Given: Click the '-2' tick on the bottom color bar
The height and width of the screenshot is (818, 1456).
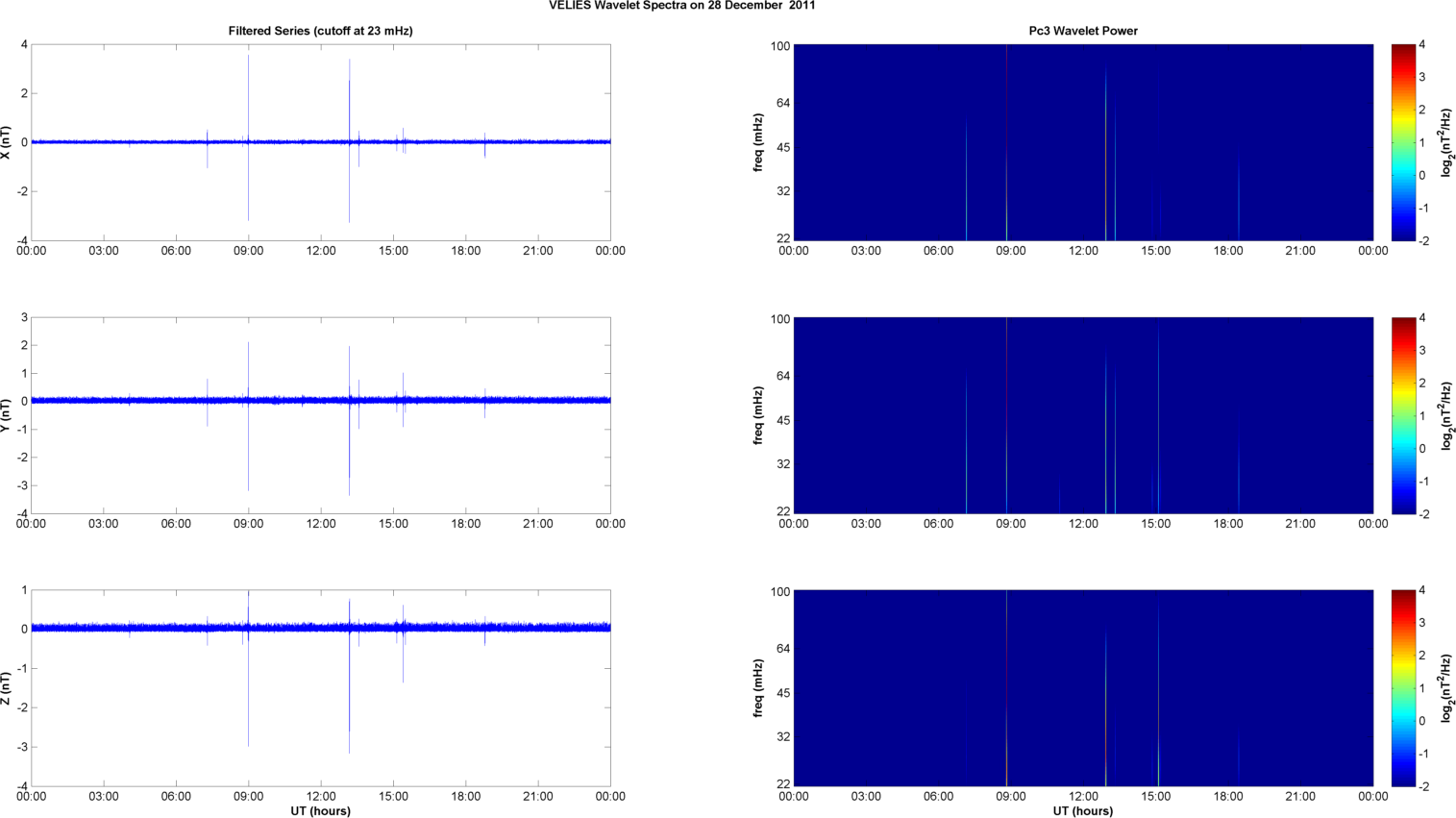Looking at the screenshot, I should tap(1423, 787).
